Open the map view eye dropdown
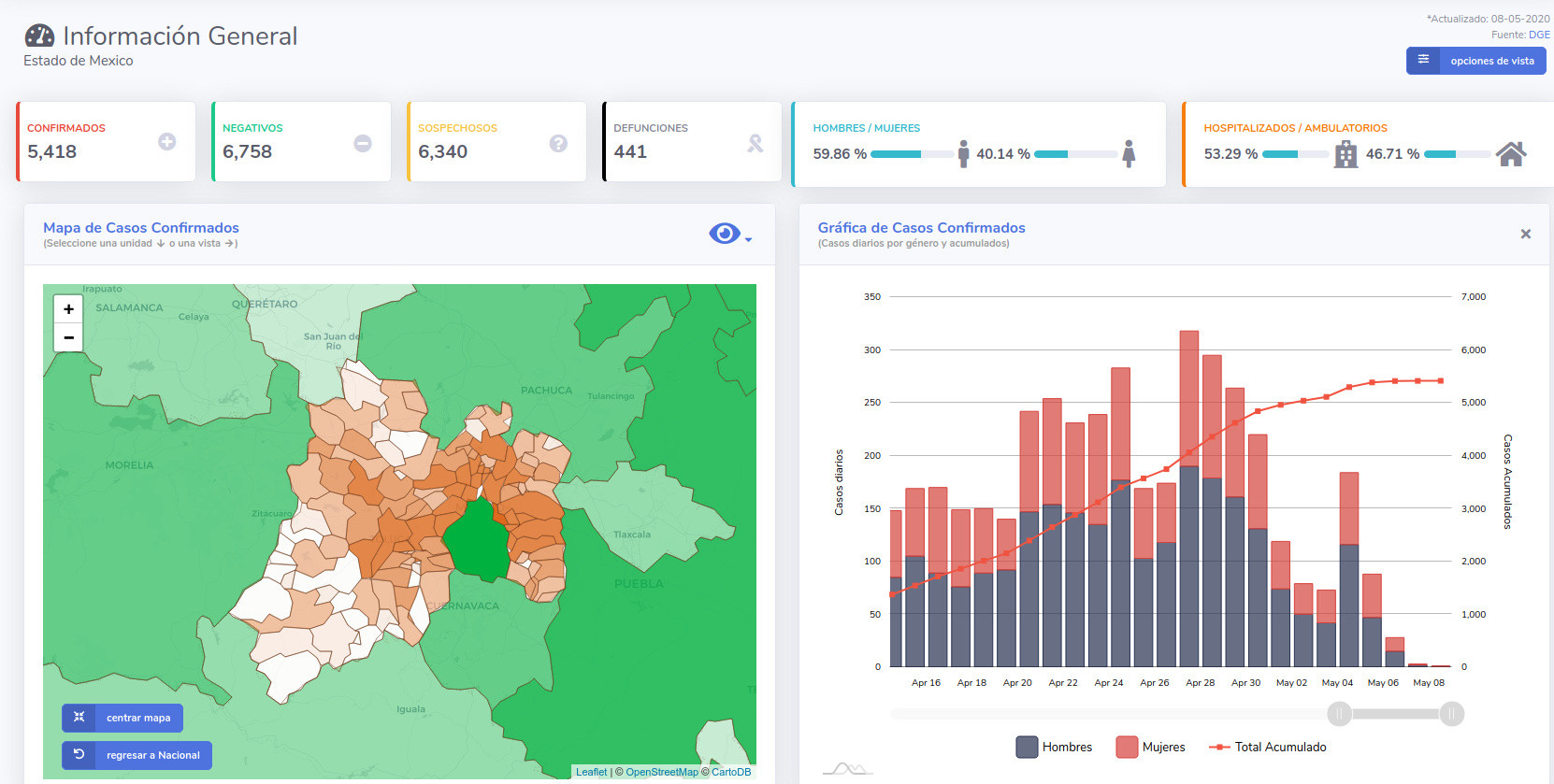The image size is (1554, 784). click(x=729, y=234)
